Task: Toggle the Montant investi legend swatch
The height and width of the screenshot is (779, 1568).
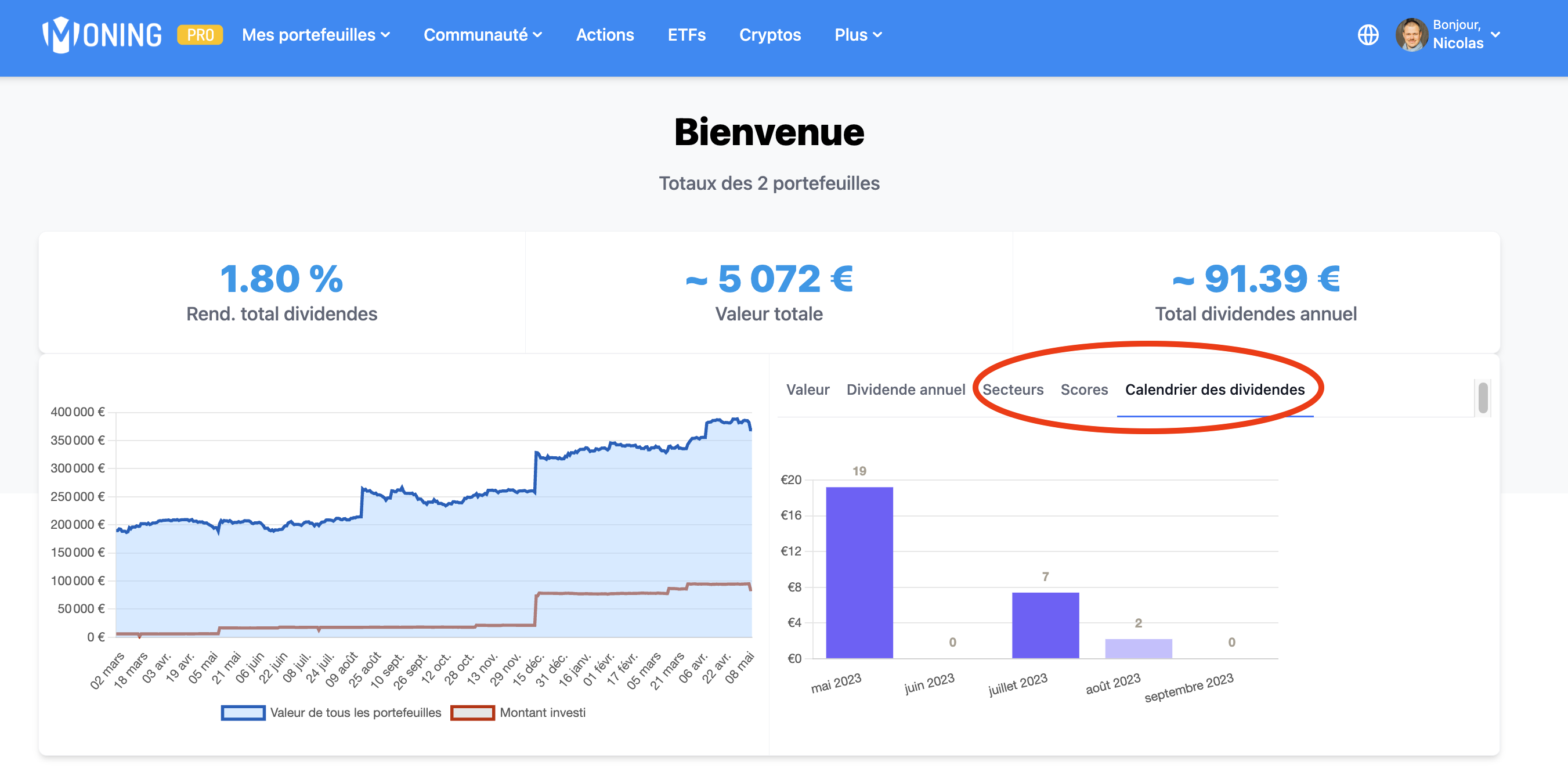Action: [x=472, y=713]
